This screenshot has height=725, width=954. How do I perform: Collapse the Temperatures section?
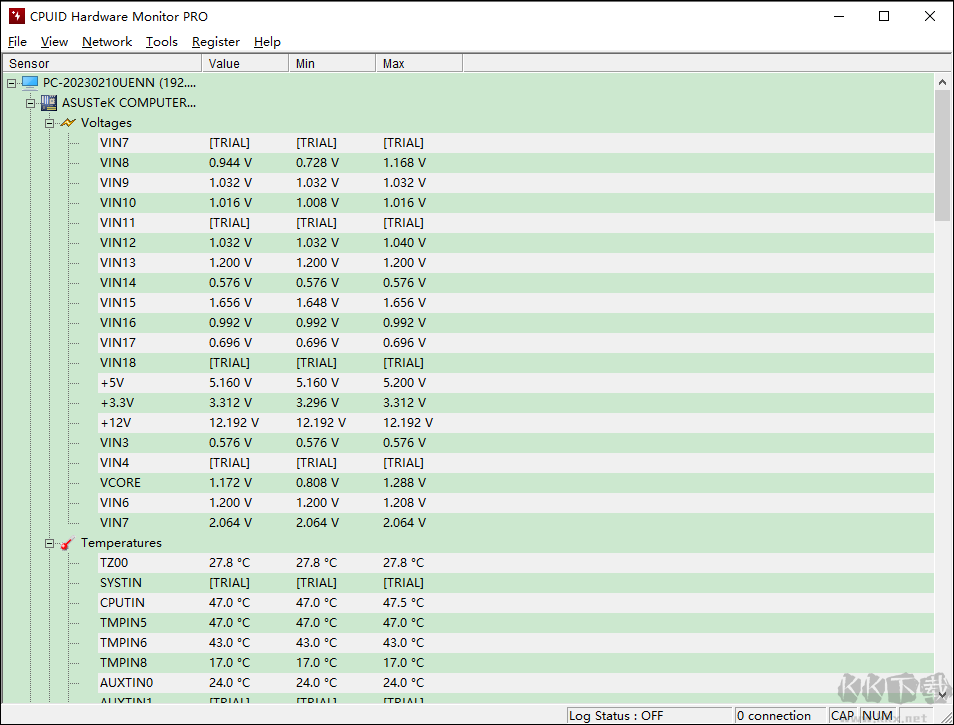[x=49, y=543]
